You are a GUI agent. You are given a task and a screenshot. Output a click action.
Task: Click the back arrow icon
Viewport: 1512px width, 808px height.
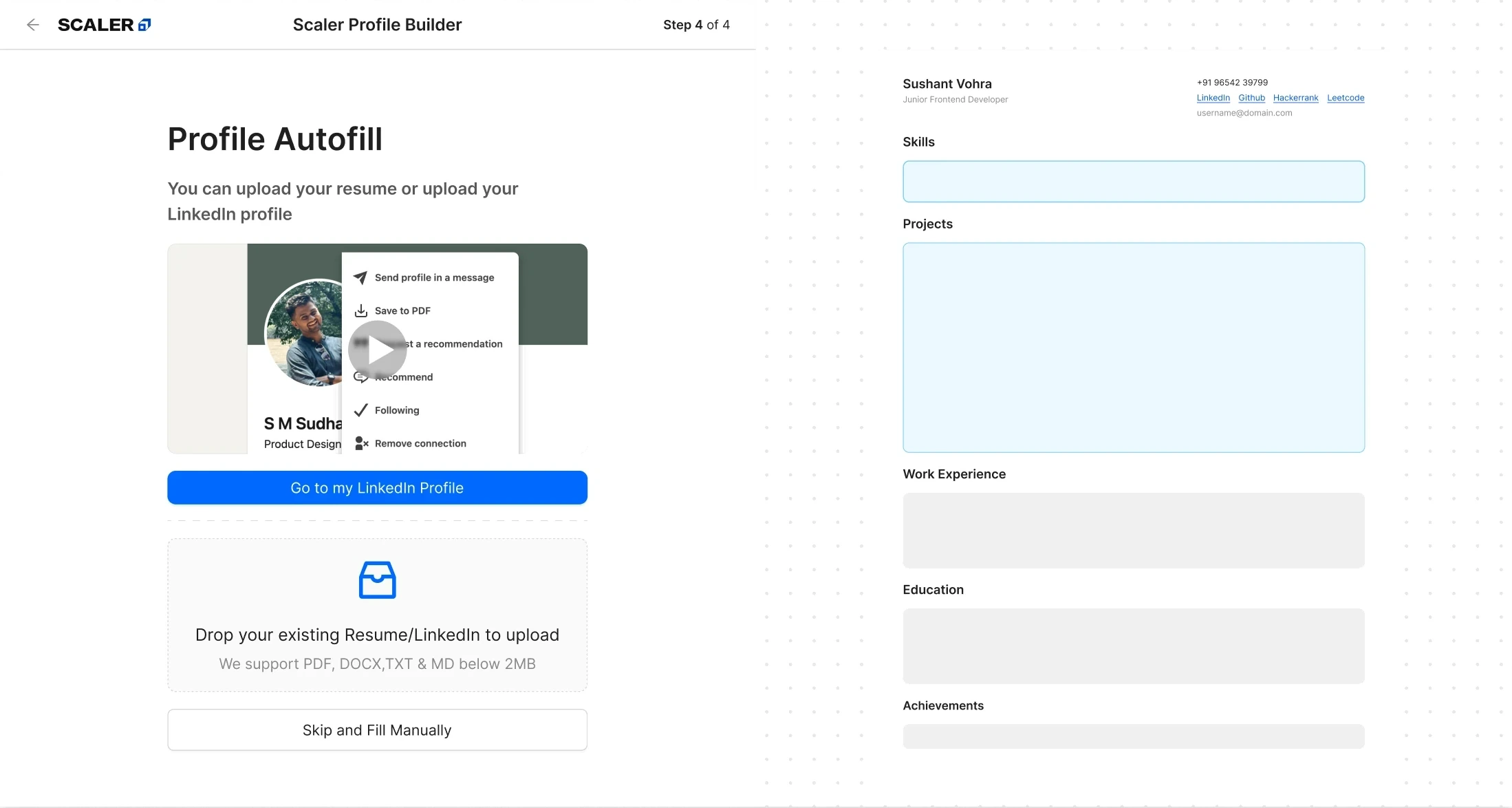click(32, 25)
